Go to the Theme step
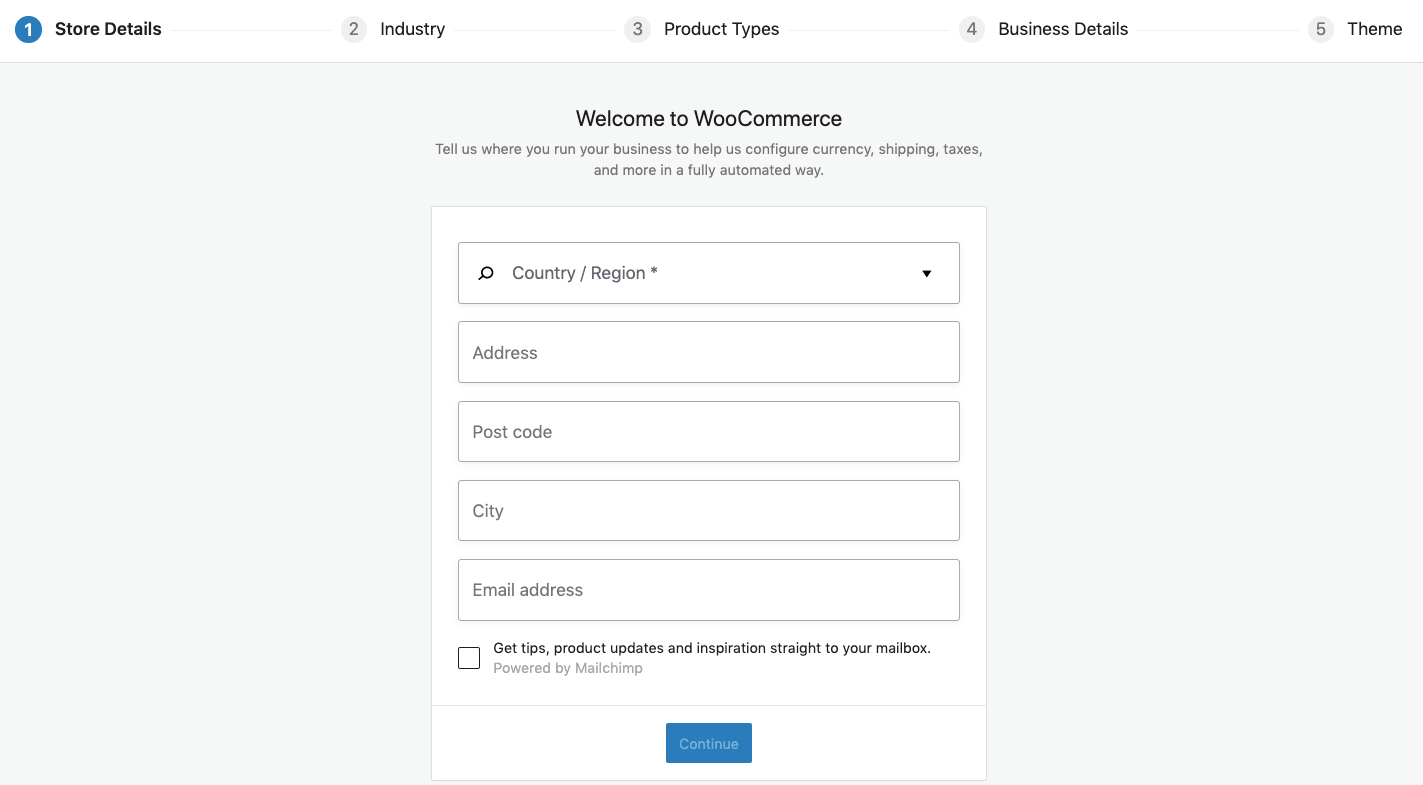The width and height of the screenshot is (1423, 785). (1374, 29)
